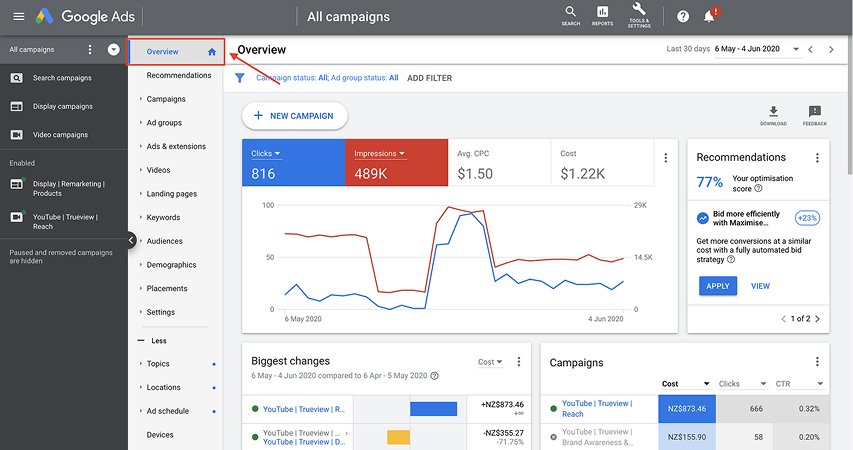Click the Download icon
The image size is (853, 450).
pyautogui.click(x=773, y=112)
